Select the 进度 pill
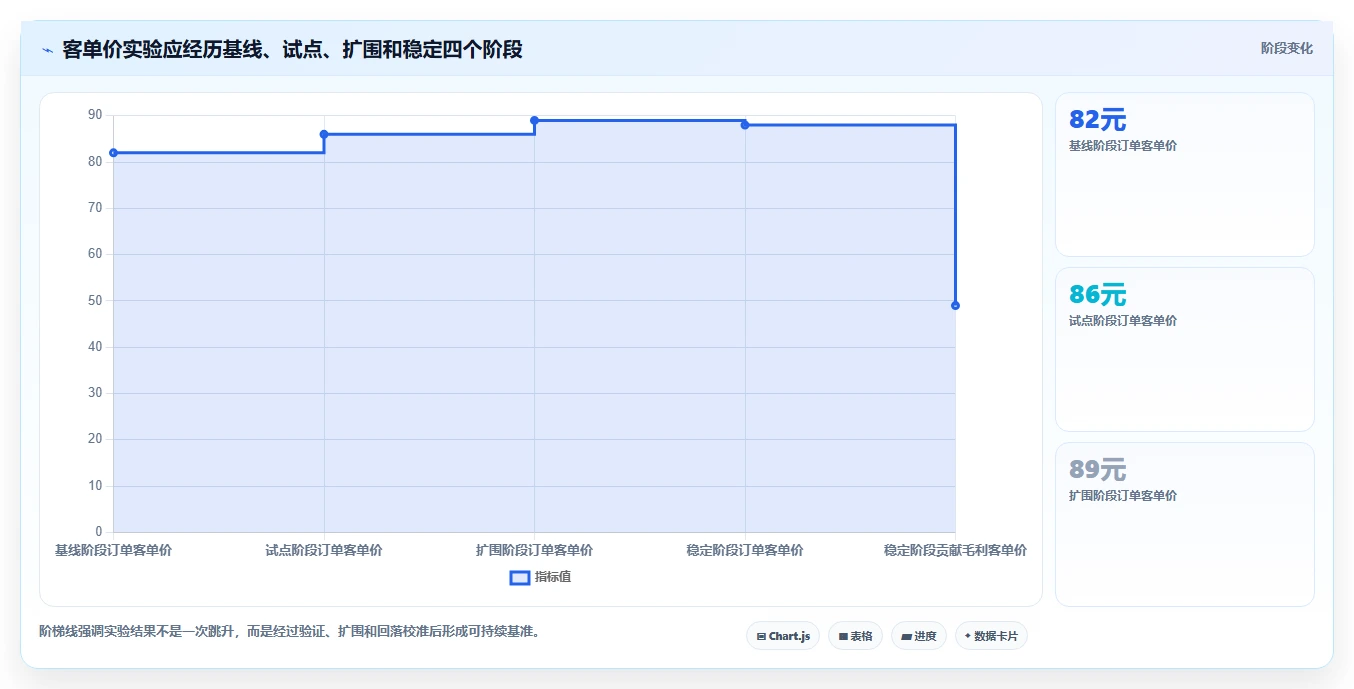Screen dimensions: 1354x689 919,636
